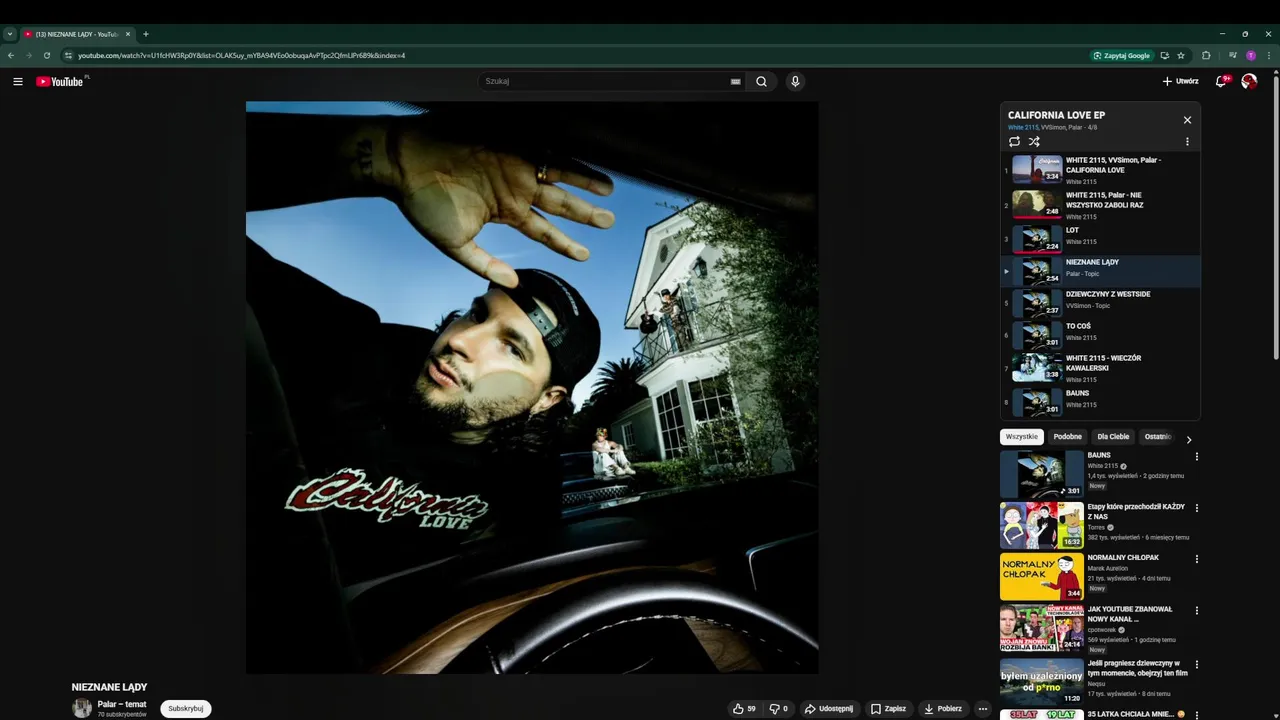
Task: Show more filter chips with arrow
Action: pyautogui.click(x=1188, y=439)
